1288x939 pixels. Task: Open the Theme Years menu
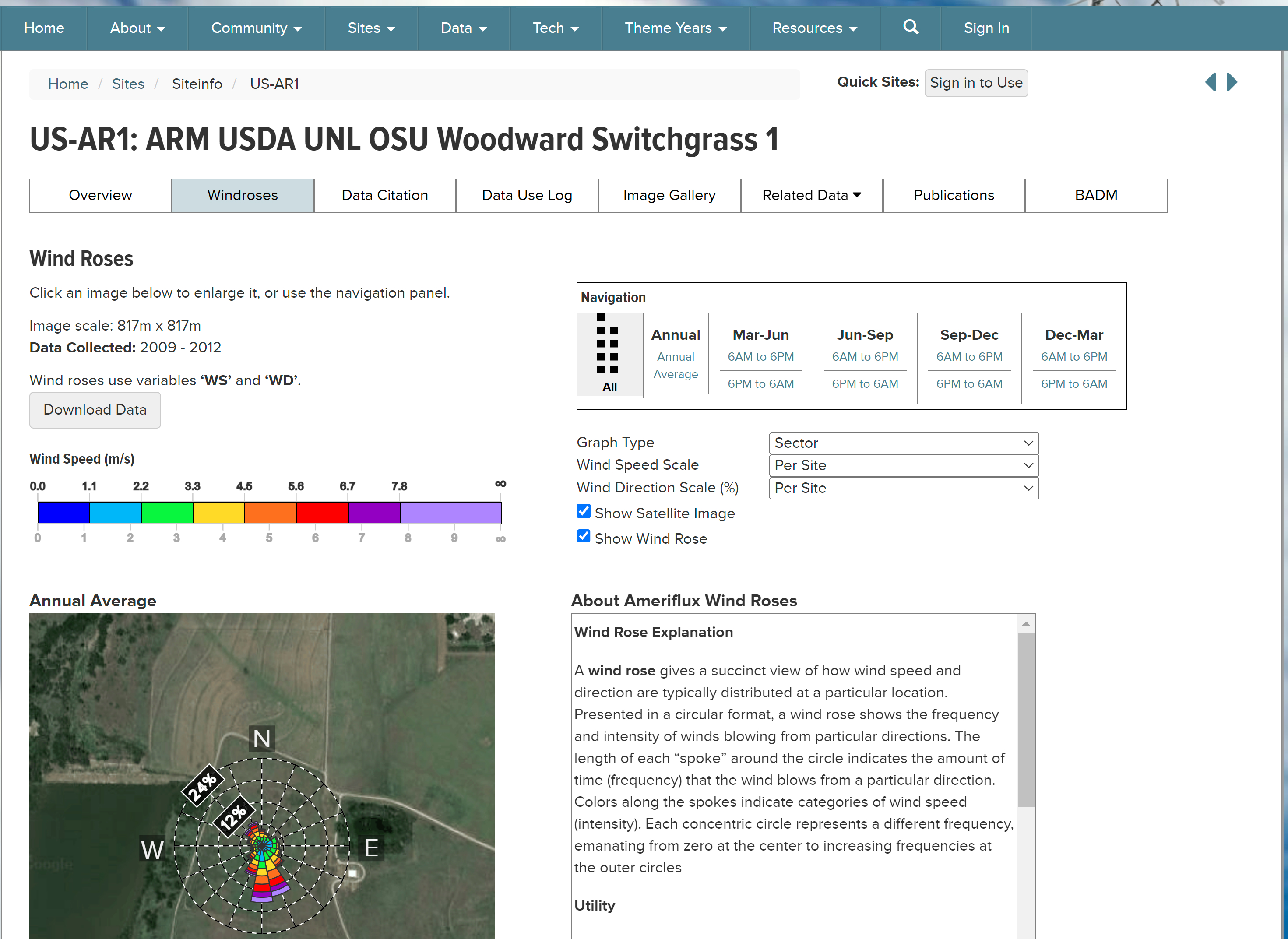click(675, 28)
